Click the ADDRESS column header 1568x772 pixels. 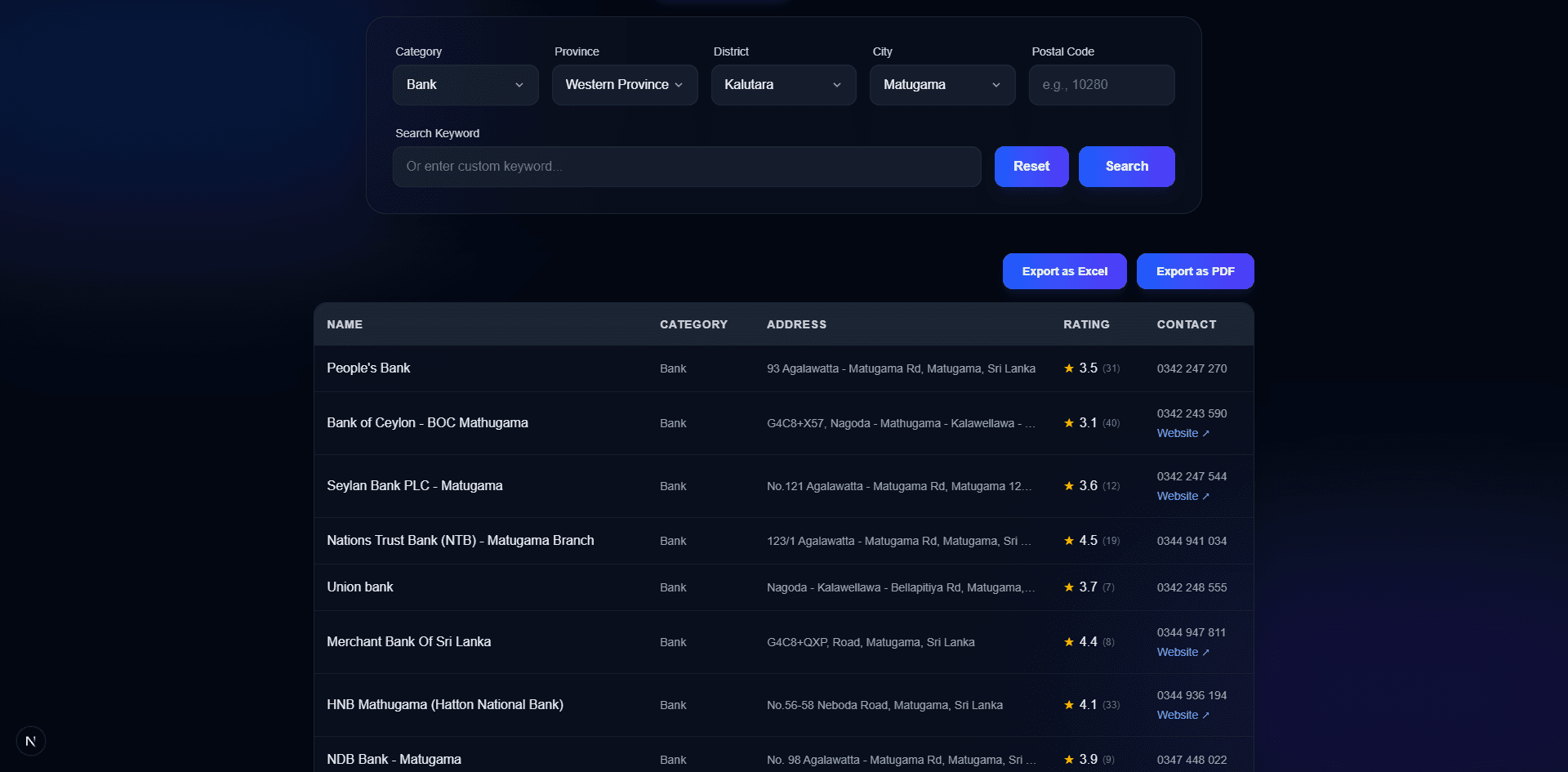(x=796, y=324)
